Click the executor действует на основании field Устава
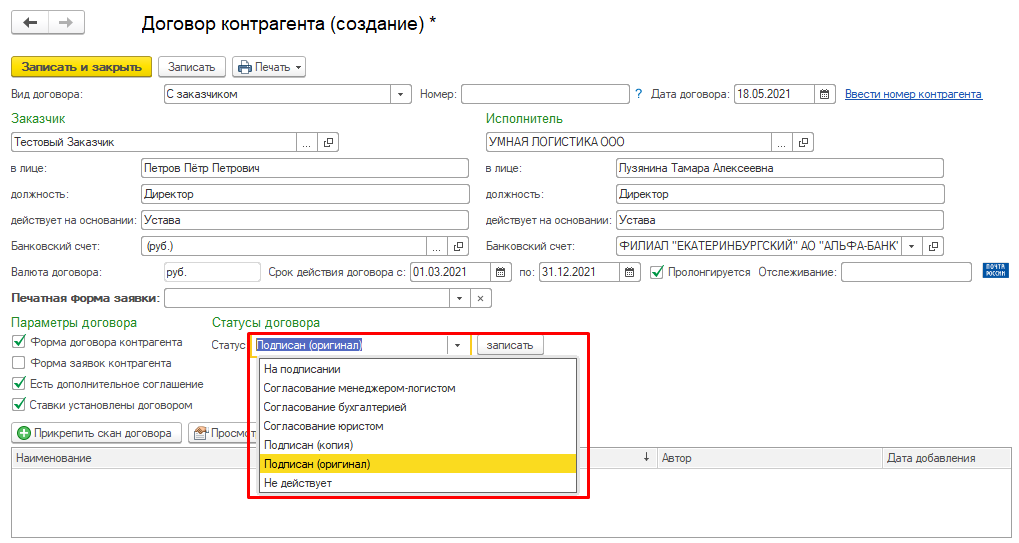Screen dimensions: 1019x543 point(780,220)
